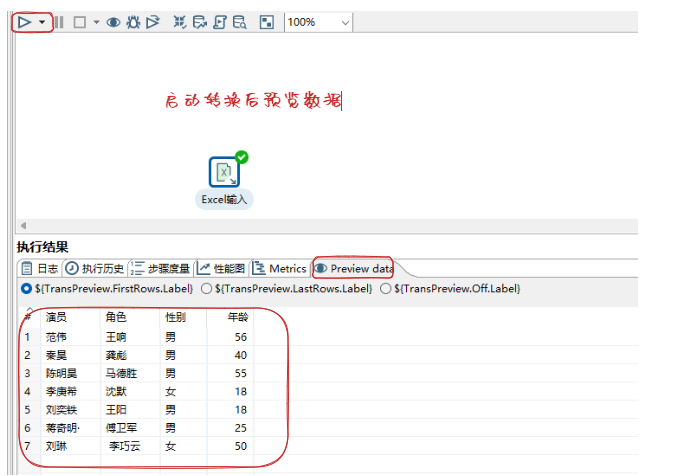
Task: Toggle the execution results pane
Action: (267, 22)
